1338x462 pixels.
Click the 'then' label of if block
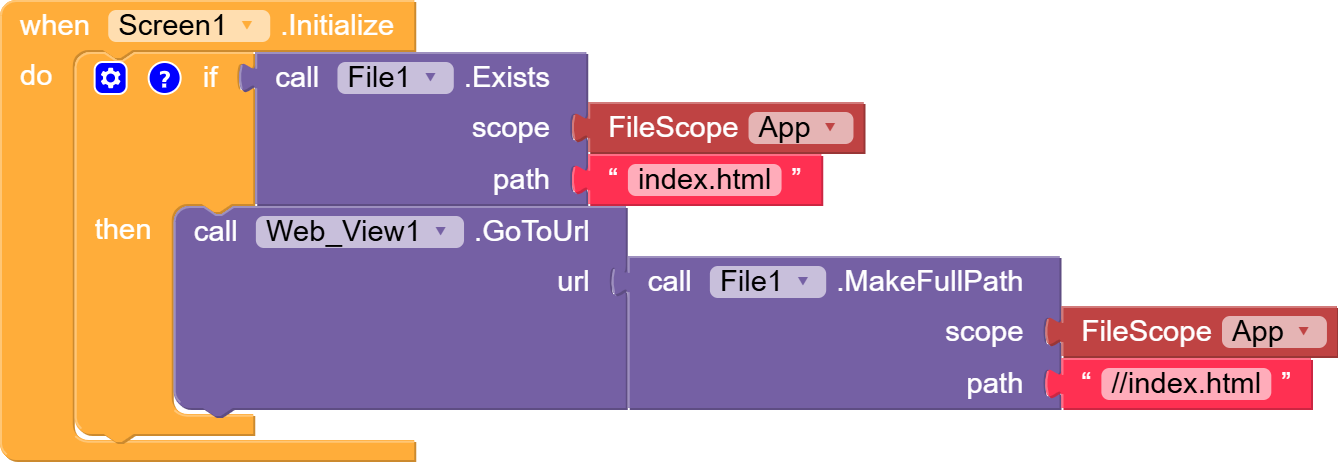click(123, 230)
